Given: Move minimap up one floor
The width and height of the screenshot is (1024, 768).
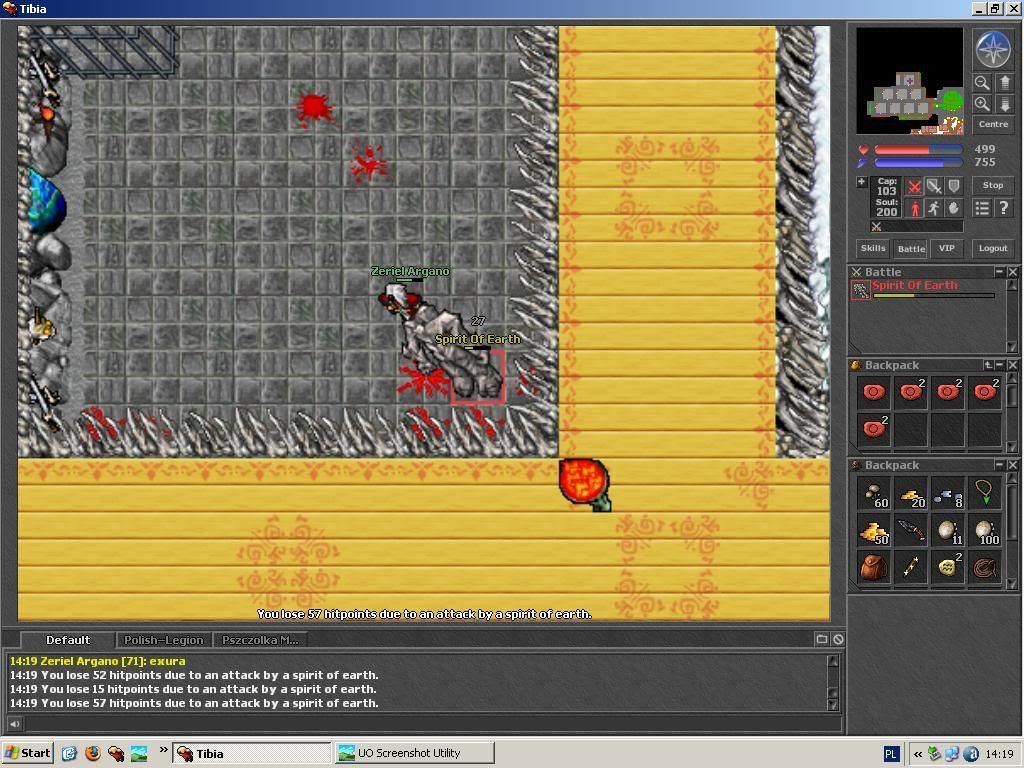Looking at the screenshot, I should coord(1005,82).
